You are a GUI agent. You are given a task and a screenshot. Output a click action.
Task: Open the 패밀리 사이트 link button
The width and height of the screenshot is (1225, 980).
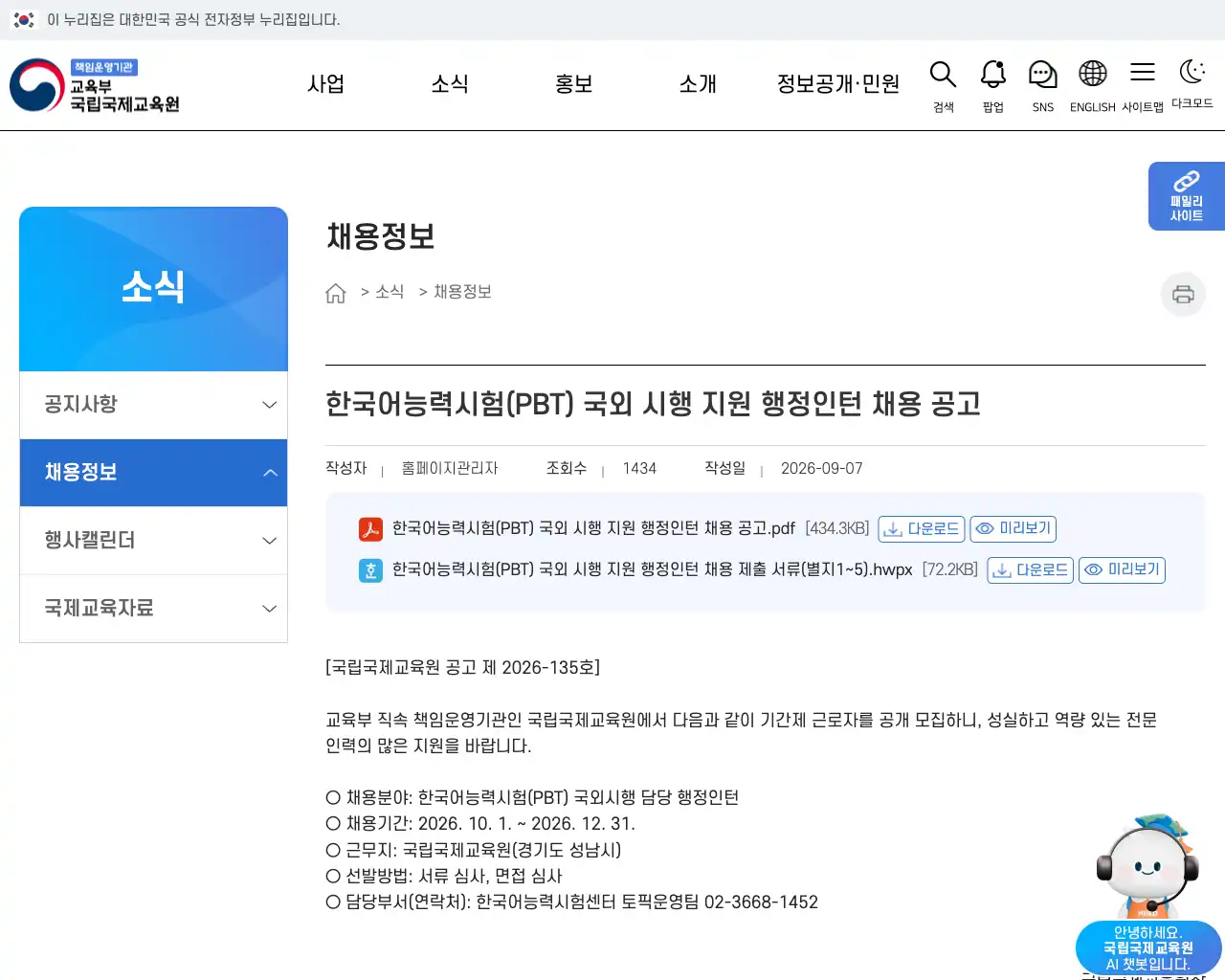pyautogui.click(x=1187, y=196)
